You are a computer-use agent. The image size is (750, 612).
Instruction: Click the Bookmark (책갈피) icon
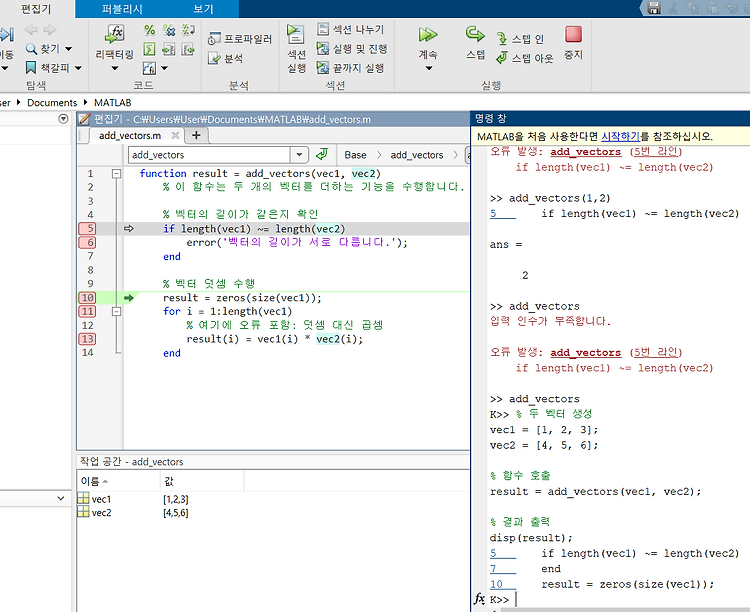(31, 67)
